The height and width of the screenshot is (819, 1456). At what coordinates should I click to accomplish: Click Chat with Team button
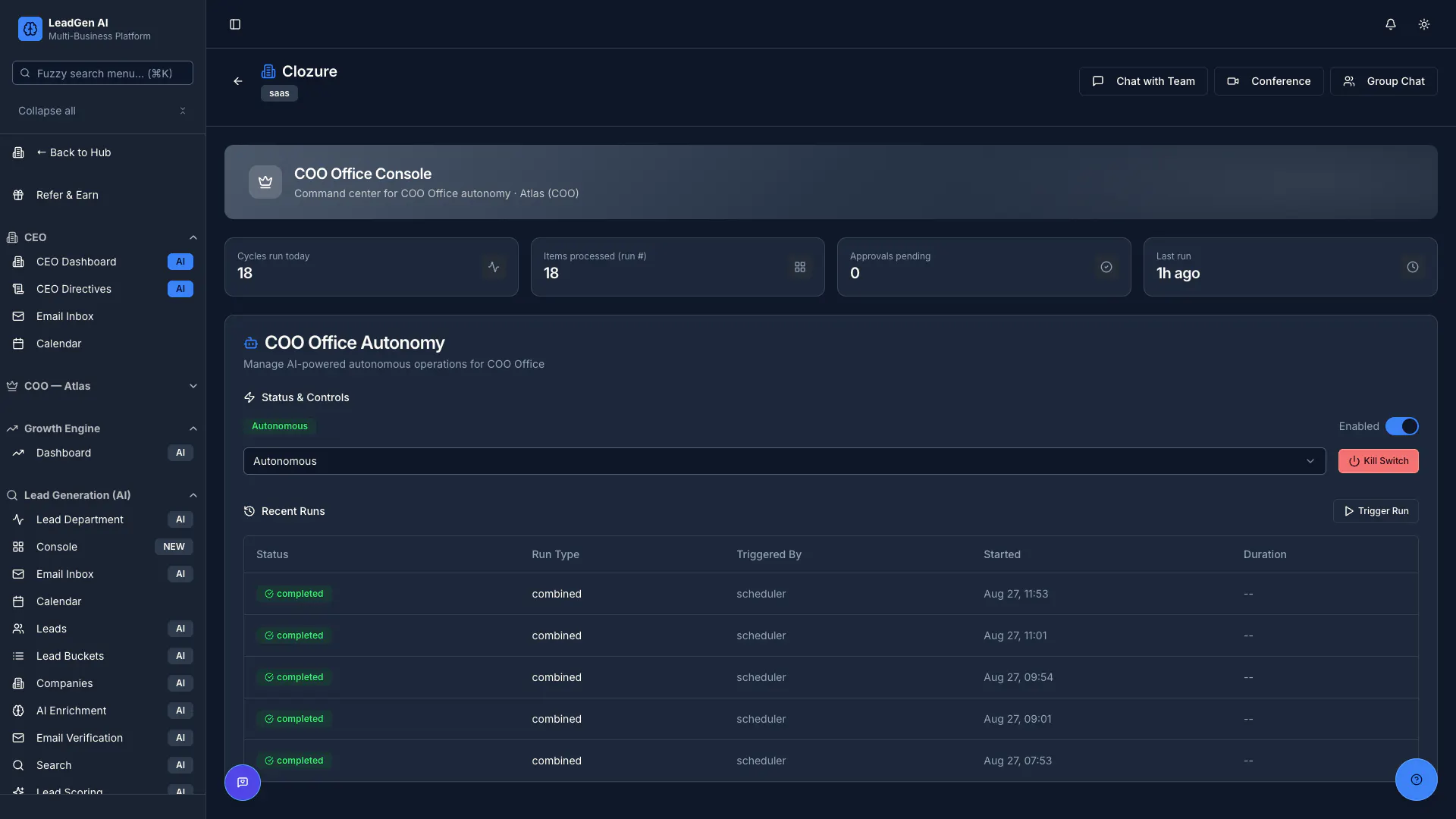tap(1143, 81)
